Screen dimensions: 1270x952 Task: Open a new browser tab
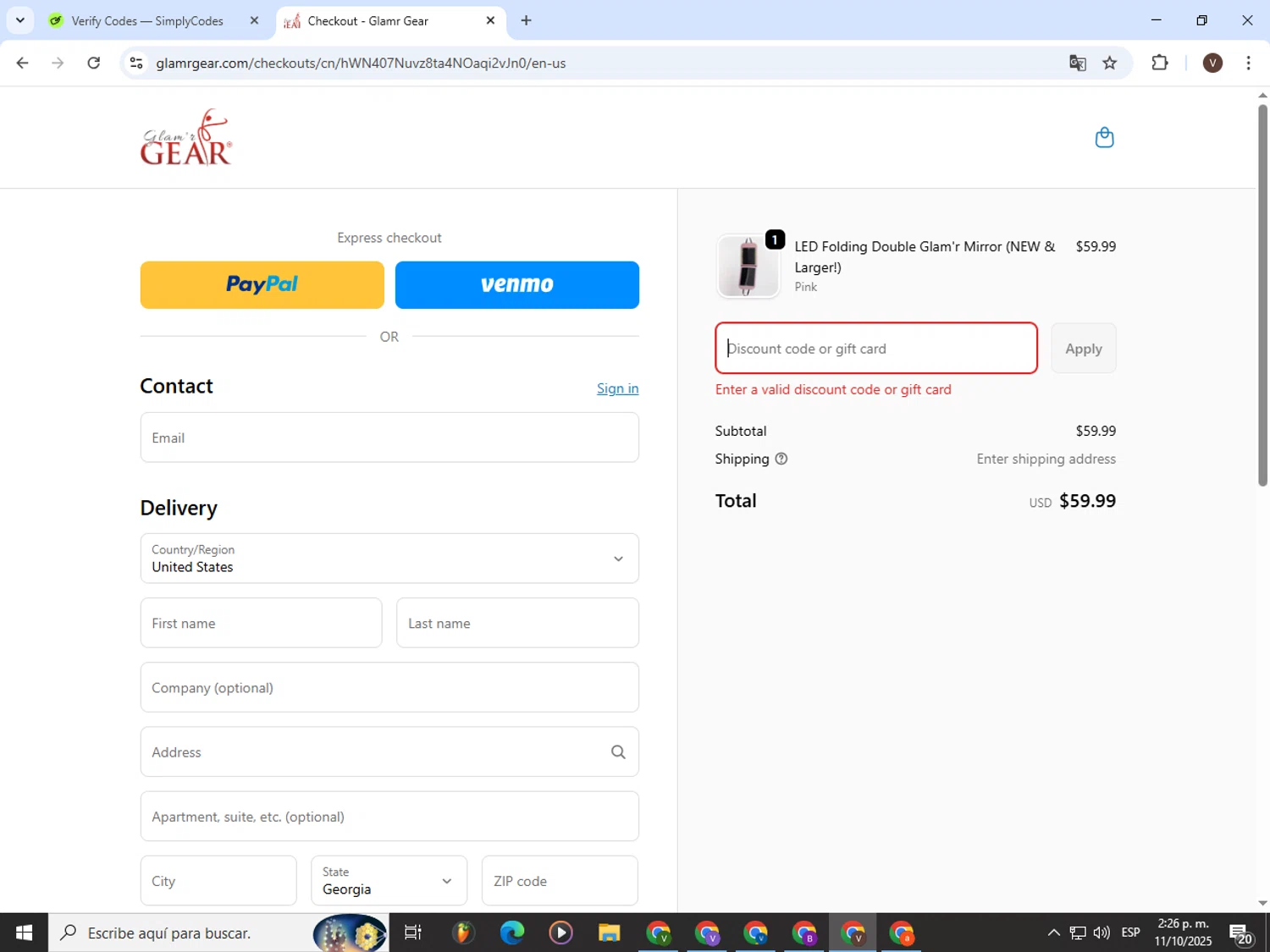(x=526, y=20)
